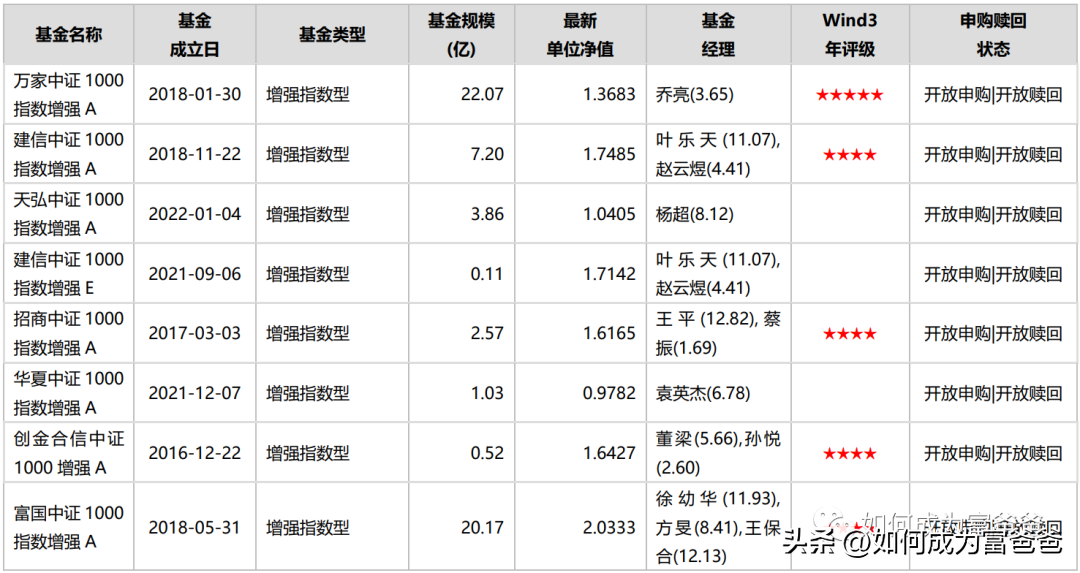This screenshot has width=1080, height=573.
Task: Select fund size value 20.17
Action: pos(483,528)
